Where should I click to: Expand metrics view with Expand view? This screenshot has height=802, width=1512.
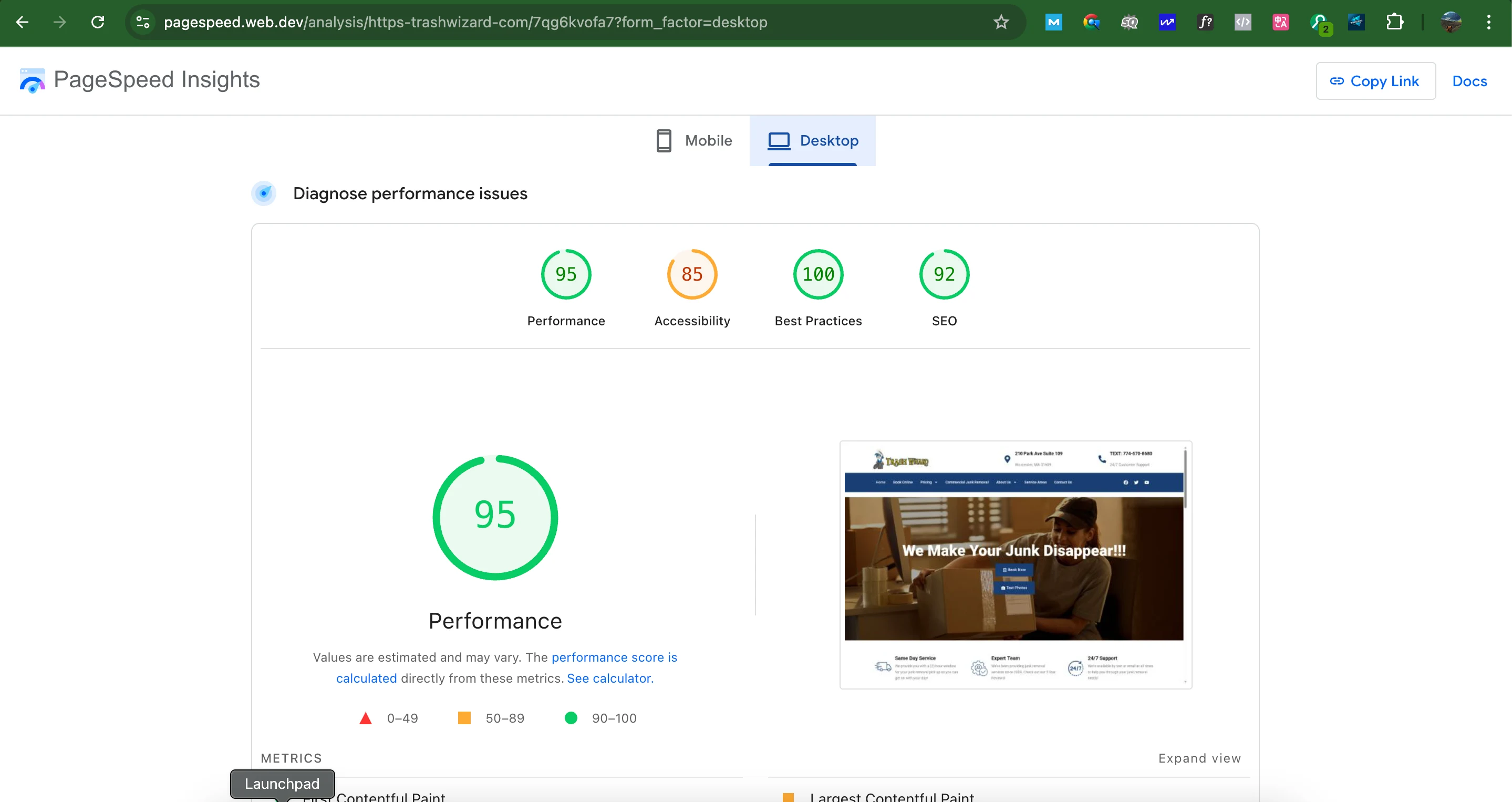1199,758
